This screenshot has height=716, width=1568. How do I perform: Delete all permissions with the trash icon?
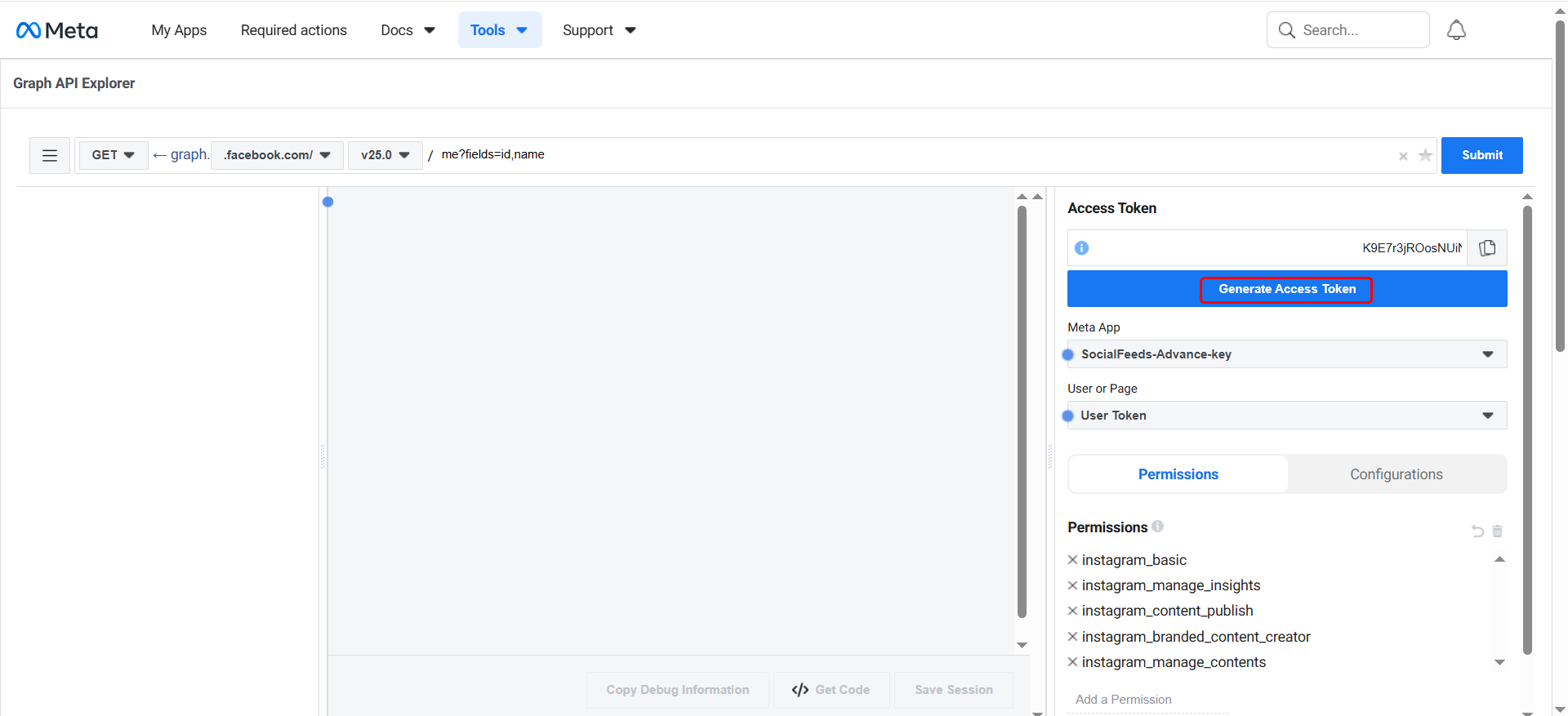click(x=1498, y=531)
